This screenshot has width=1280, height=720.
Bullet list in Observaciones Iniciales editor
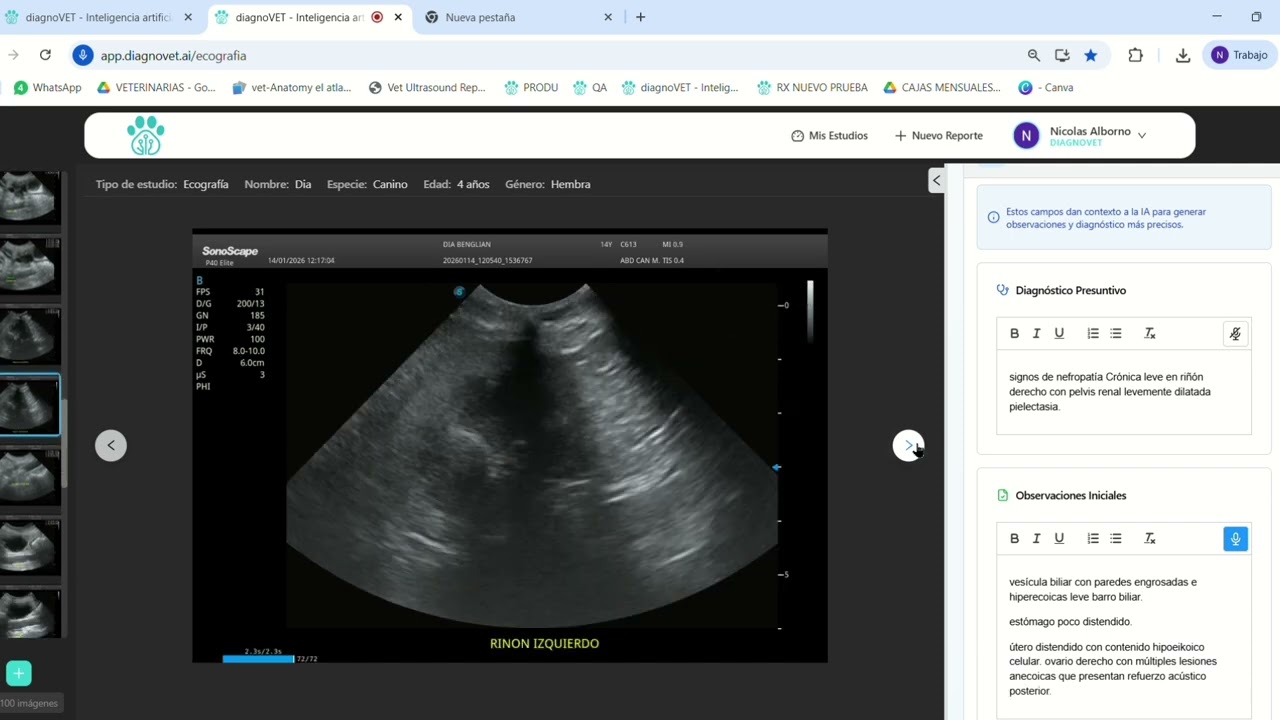pyautogui.click(x=1116, y=538)
